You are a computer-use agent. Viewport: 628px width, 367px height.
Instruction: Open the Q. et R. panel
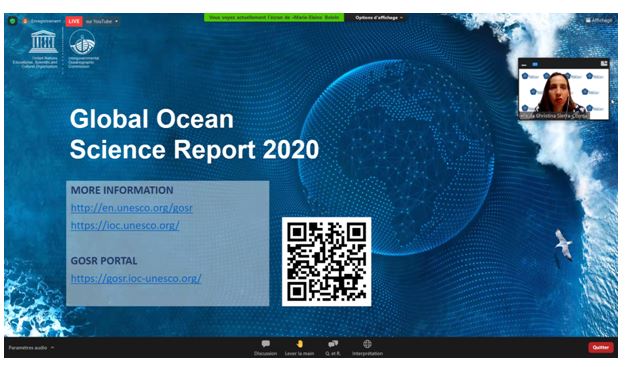coord(333,347)
